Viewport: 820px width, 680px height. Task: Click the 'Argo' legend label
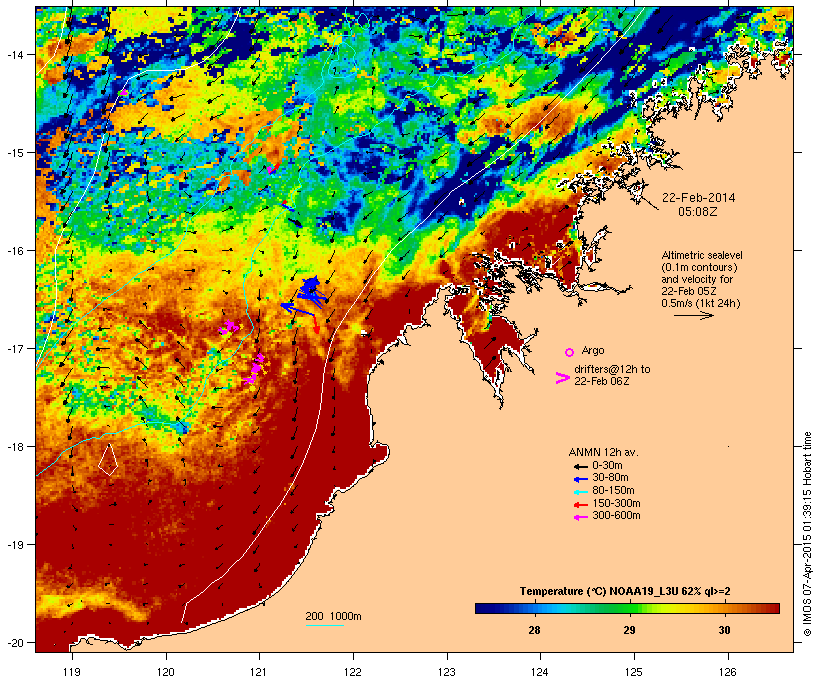point(593,350)
